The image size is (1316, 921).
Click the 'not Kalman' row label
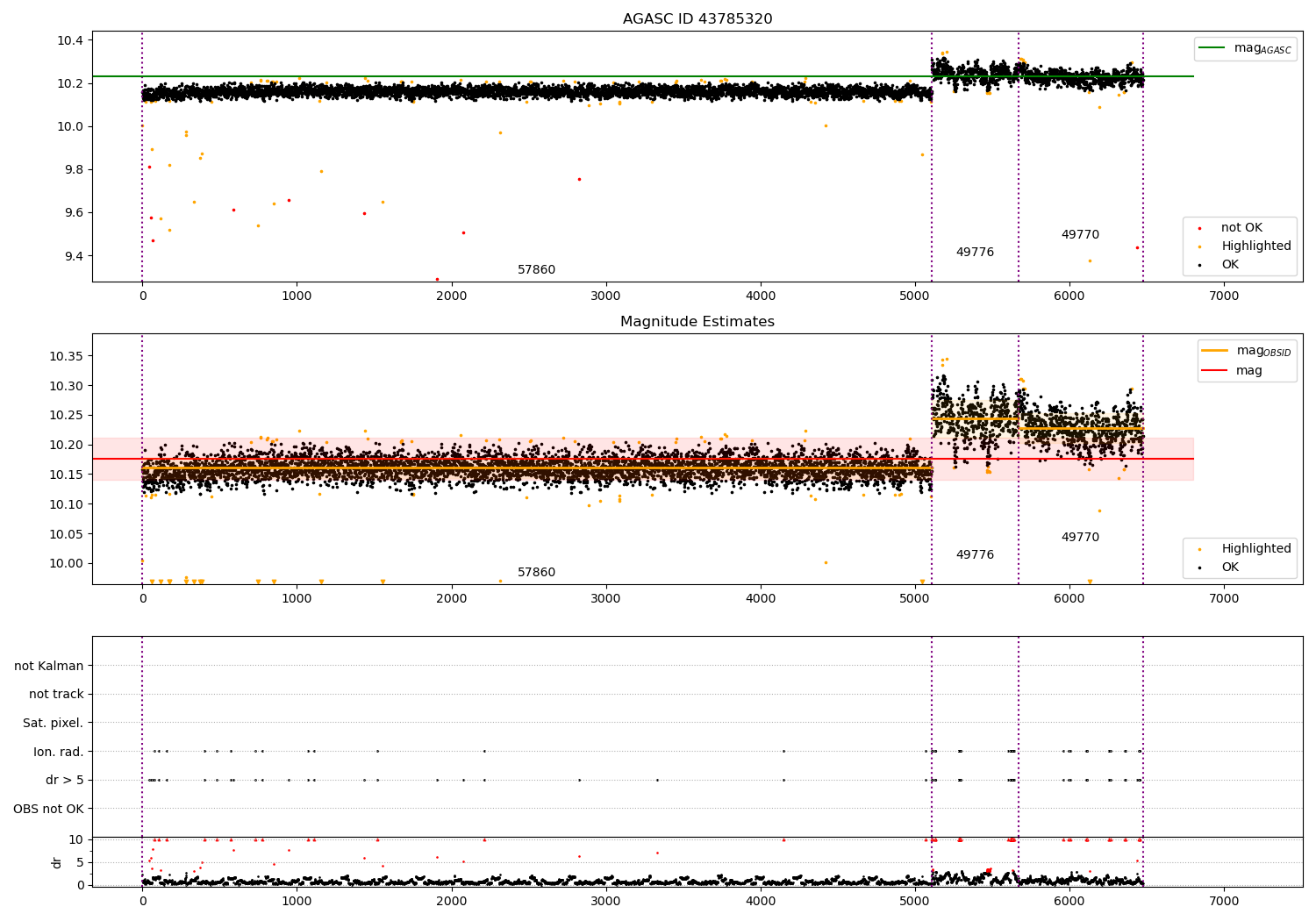click(x=49, y=666)
